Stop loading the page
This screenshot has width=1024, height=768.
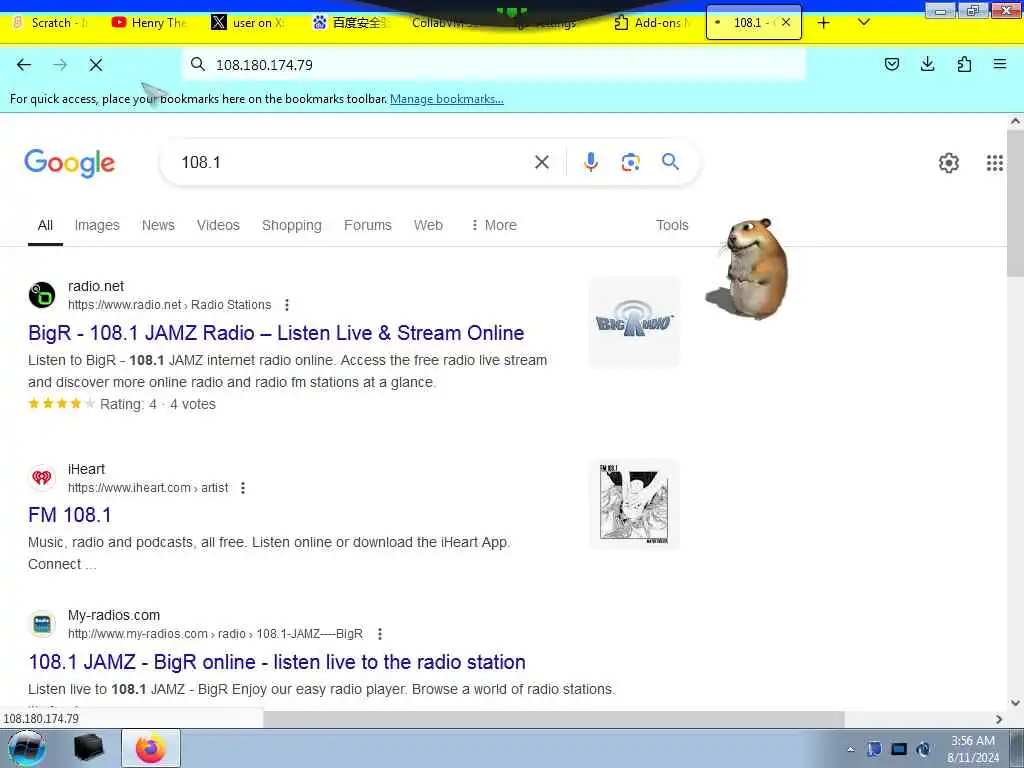95,65
